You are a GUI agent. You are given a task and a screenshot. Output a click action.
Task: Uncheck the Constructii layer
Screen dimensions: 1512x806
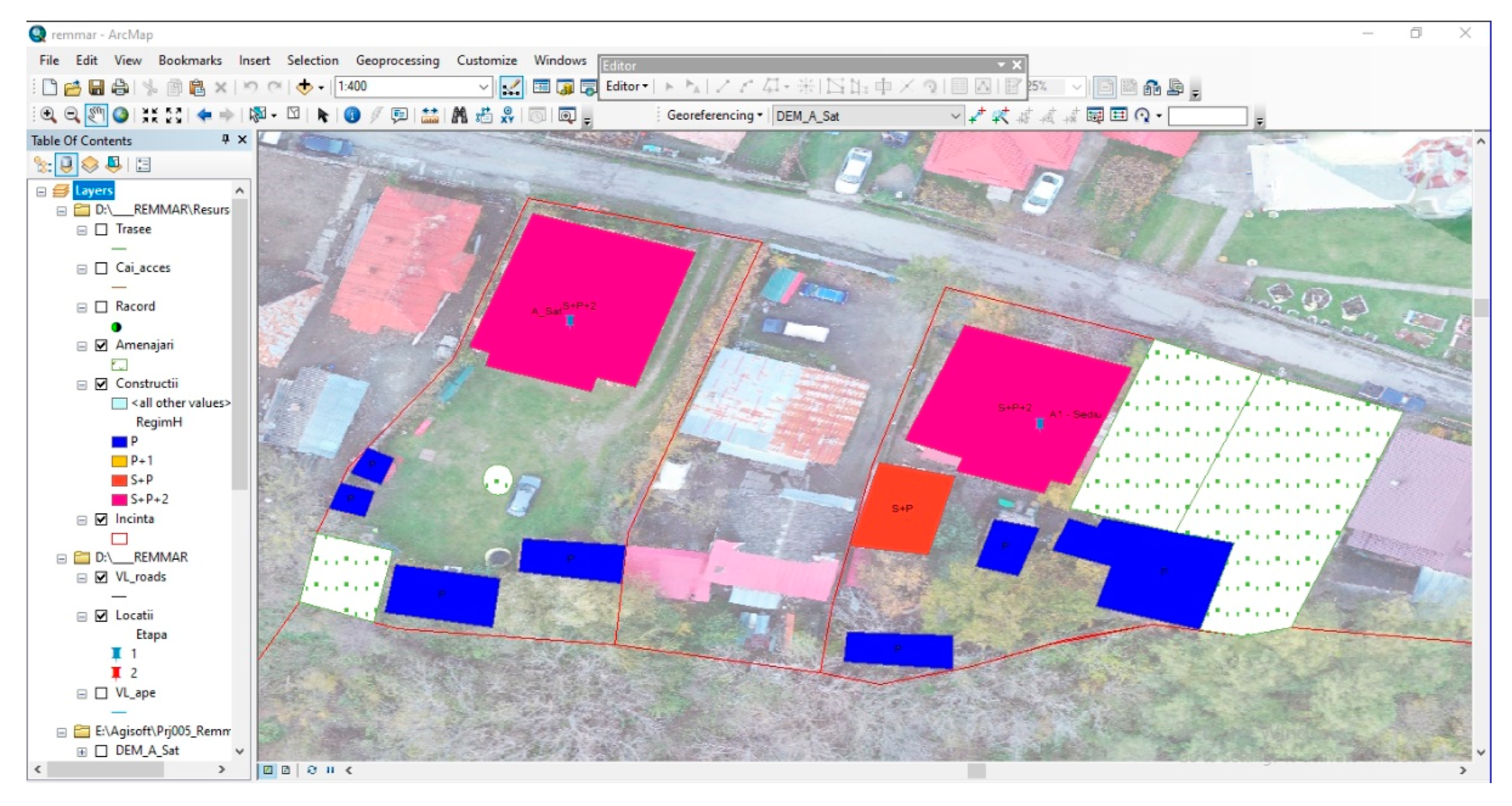tap(102, 384)
